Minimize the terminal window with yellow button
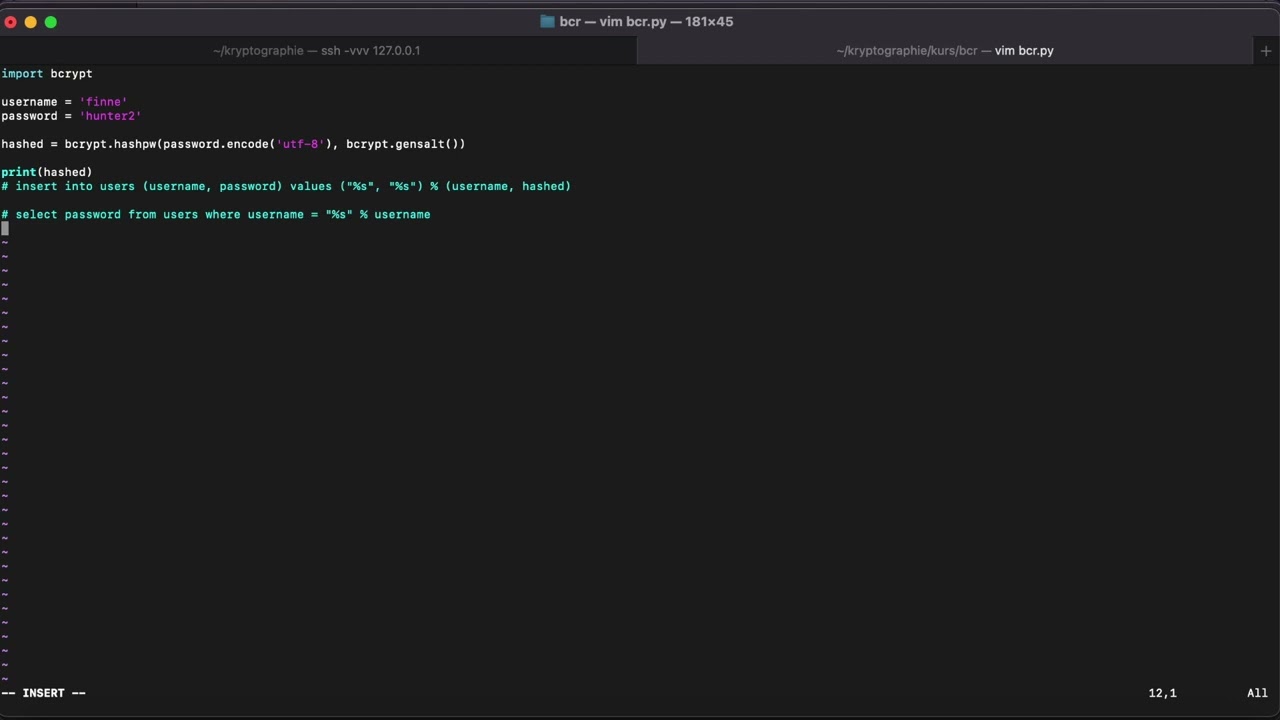Viewport: 1280px width, 720px height. point(31,21)
